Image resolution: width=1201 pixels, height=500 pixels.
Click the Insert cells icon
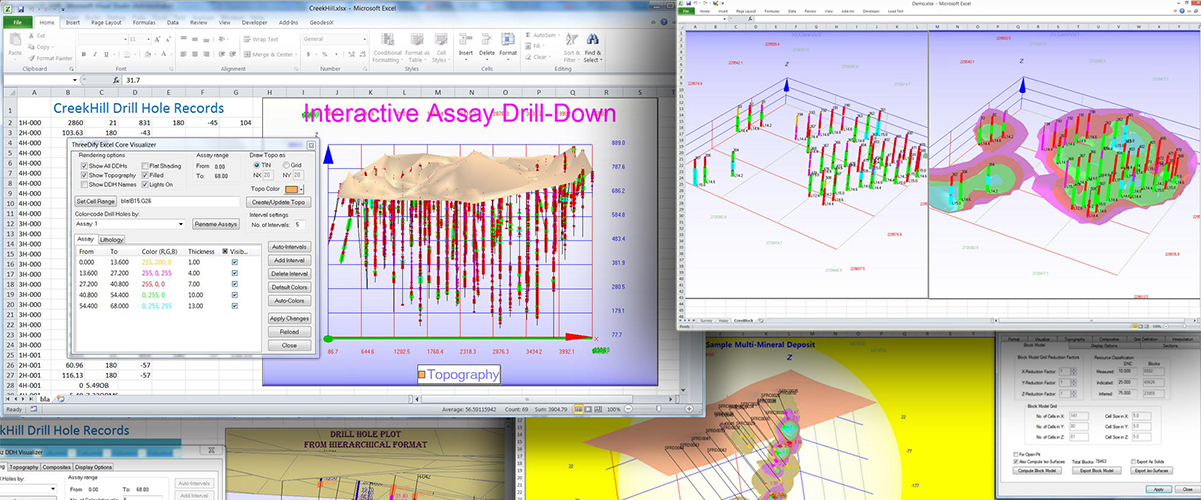(x=466, y=40)
